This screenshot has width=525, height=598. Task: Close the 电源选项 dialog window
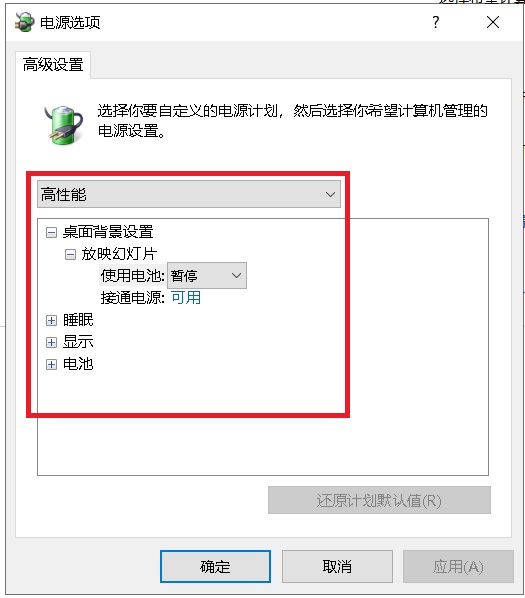pyautogui.click(x=493, y=22)
